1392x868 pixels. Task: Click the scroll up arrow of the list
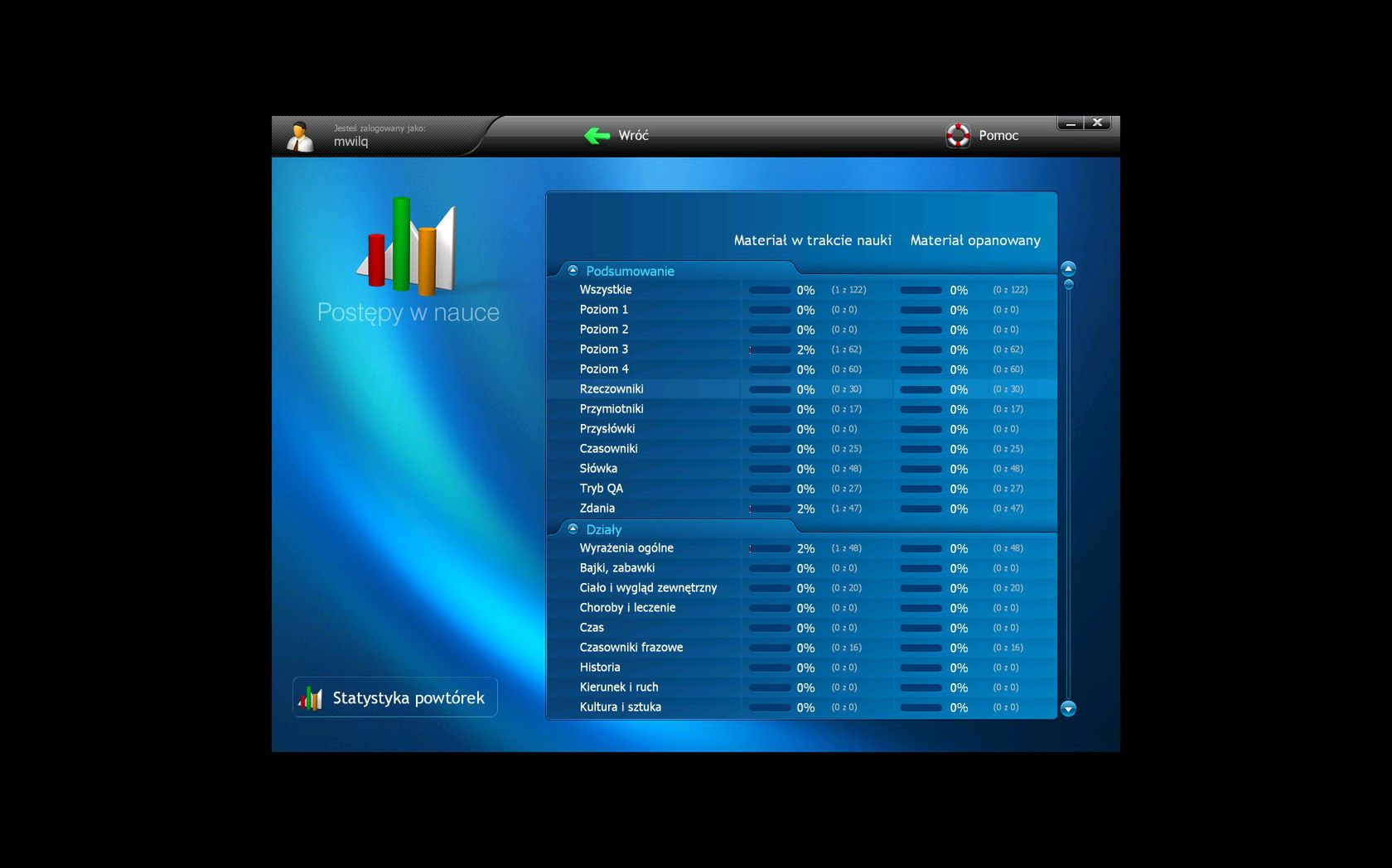tap(1068, 268)
